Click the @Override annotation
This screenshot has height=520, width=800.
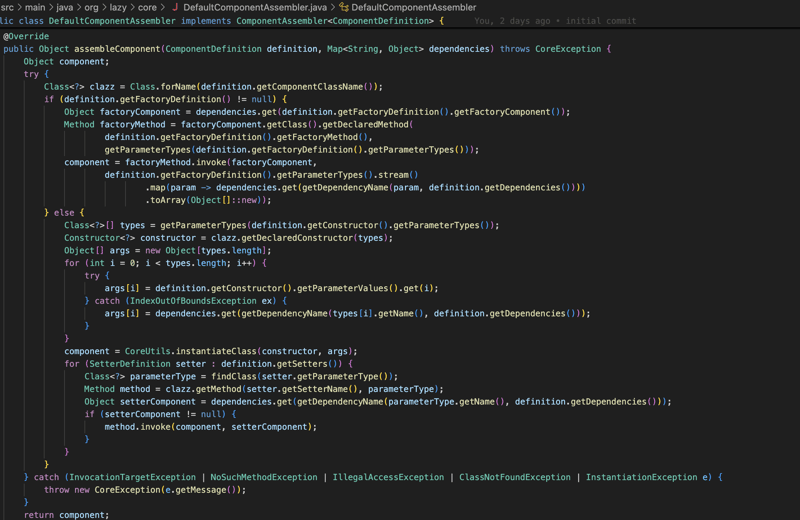[26, 36]
